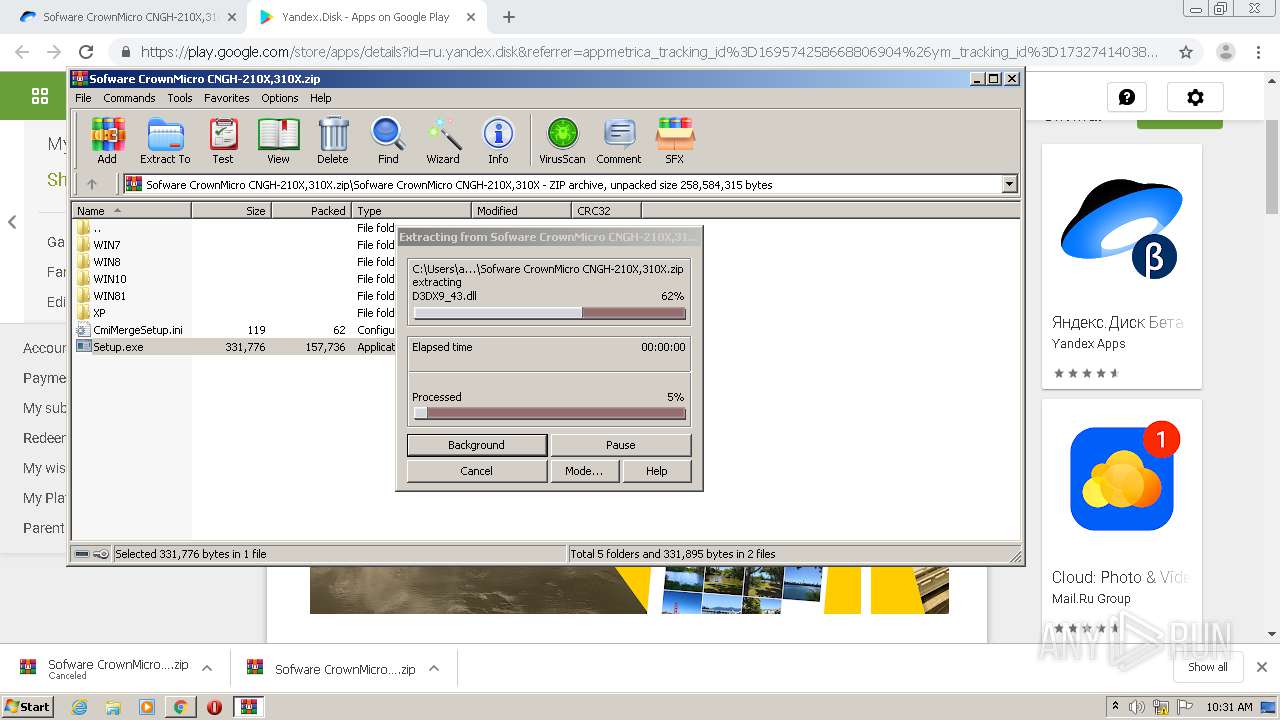This screenshot has width=1280, height=720.
Task: Expand the canceled download's options chevron
Action: [x=207, y=668]
